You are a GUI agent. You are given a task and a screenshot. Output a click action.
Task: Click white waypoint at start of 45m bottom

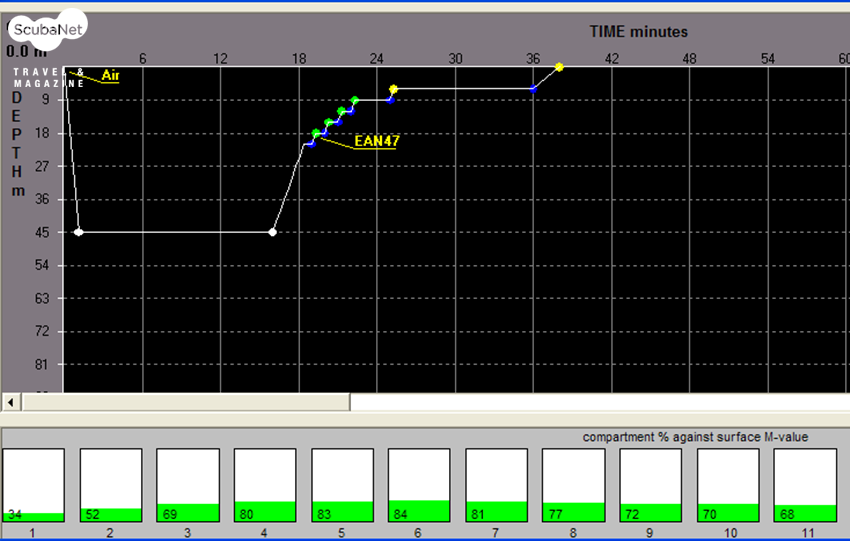click(79, 232)
